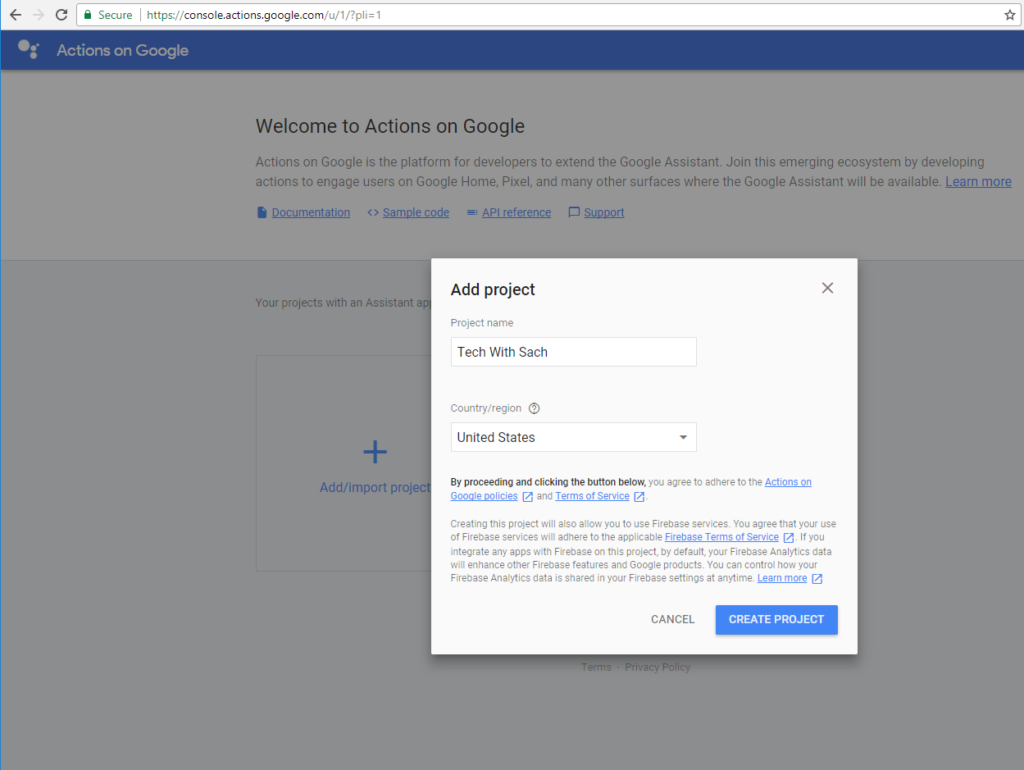The height and width of the screenshot is (770, 1024).
Task: Click the Country/region help question-mark icon
Action: [534, 408]
